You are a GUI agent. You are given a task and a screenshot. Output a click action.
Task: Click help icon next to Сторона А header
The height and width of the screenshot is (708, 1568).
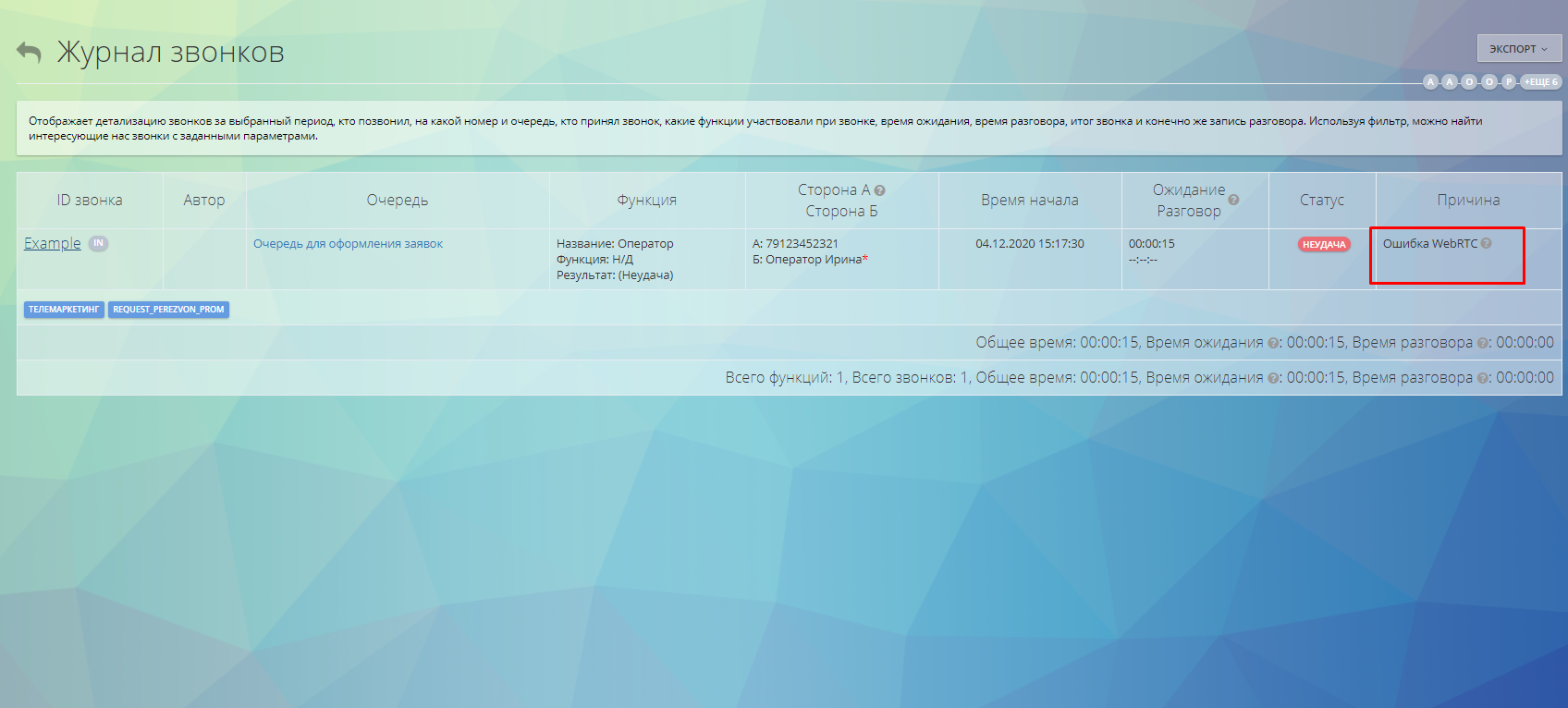tap(879, 190)
